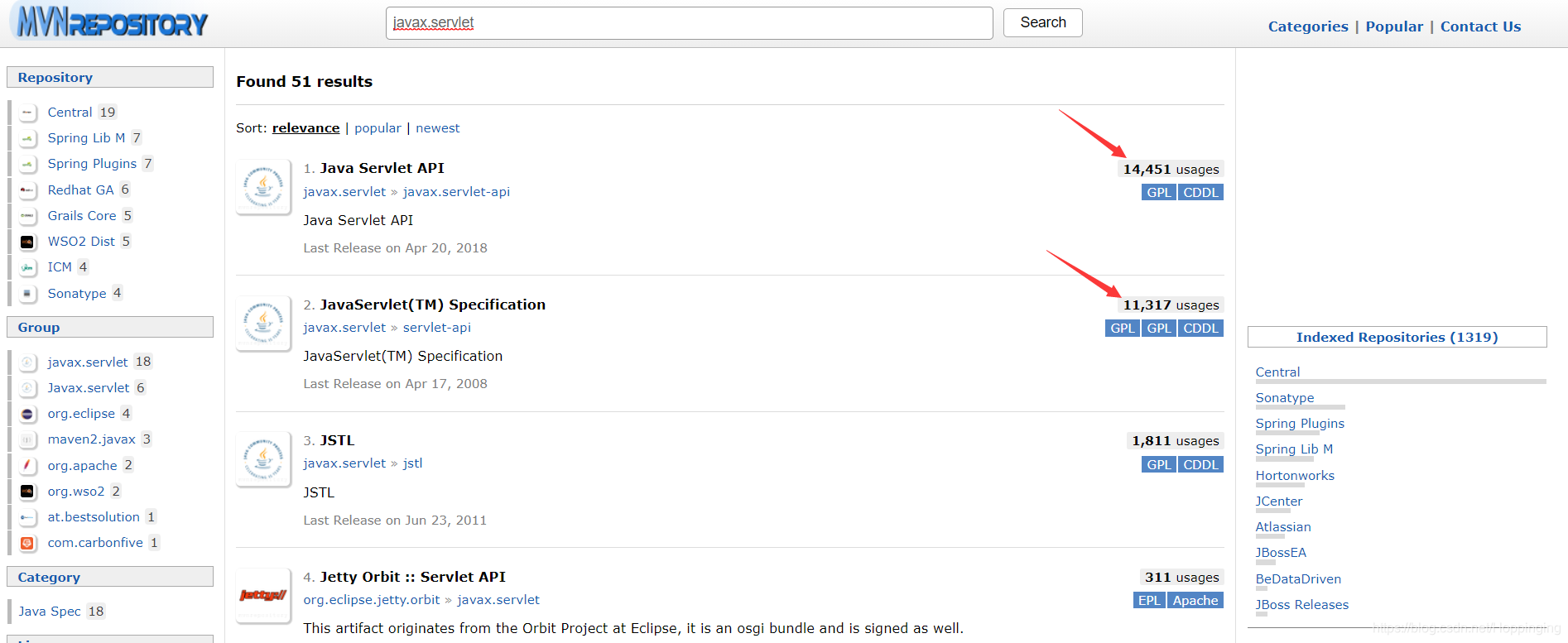
Task: Open the JSTL artifact thumbnail
Action: (263, 458)
